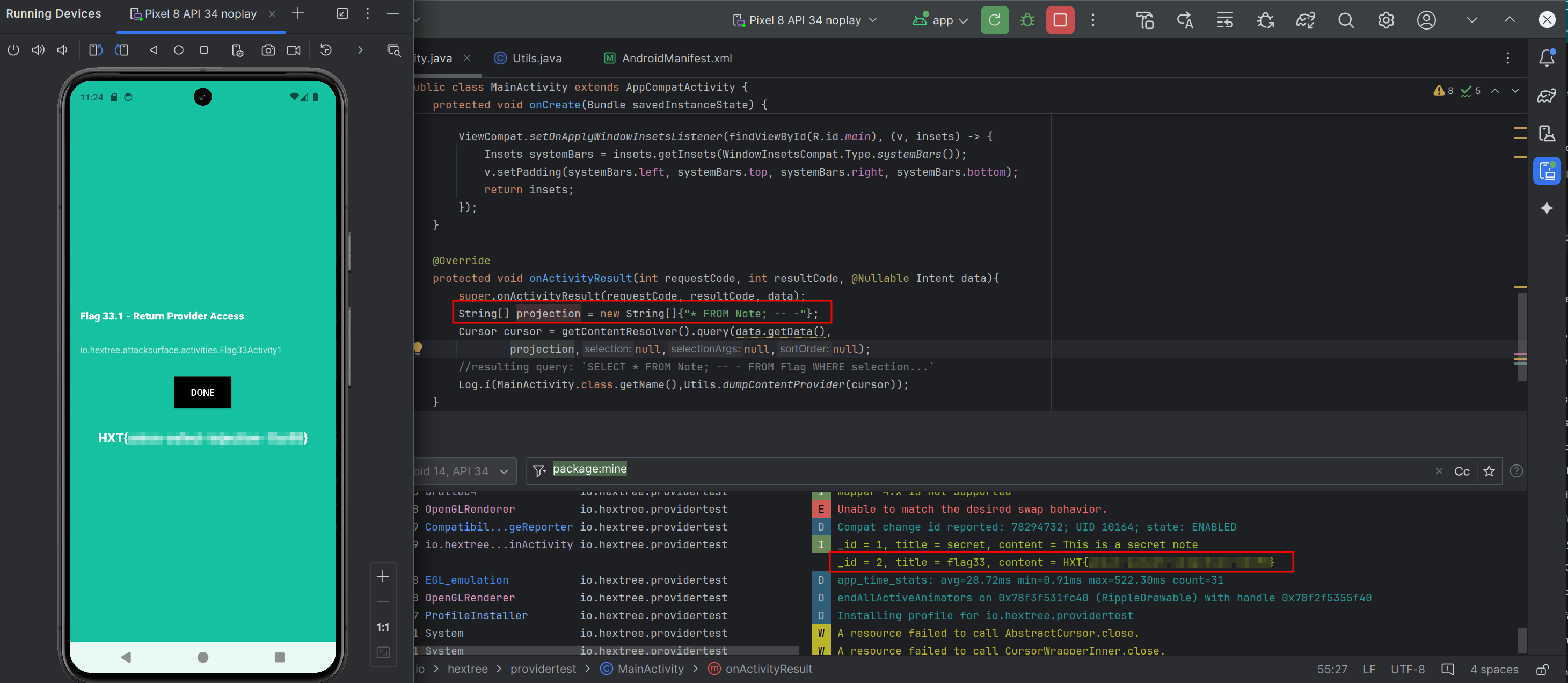Click 4 spaces indent setting
Screen dimensions: 1568x683
(x=1494, y=669)
